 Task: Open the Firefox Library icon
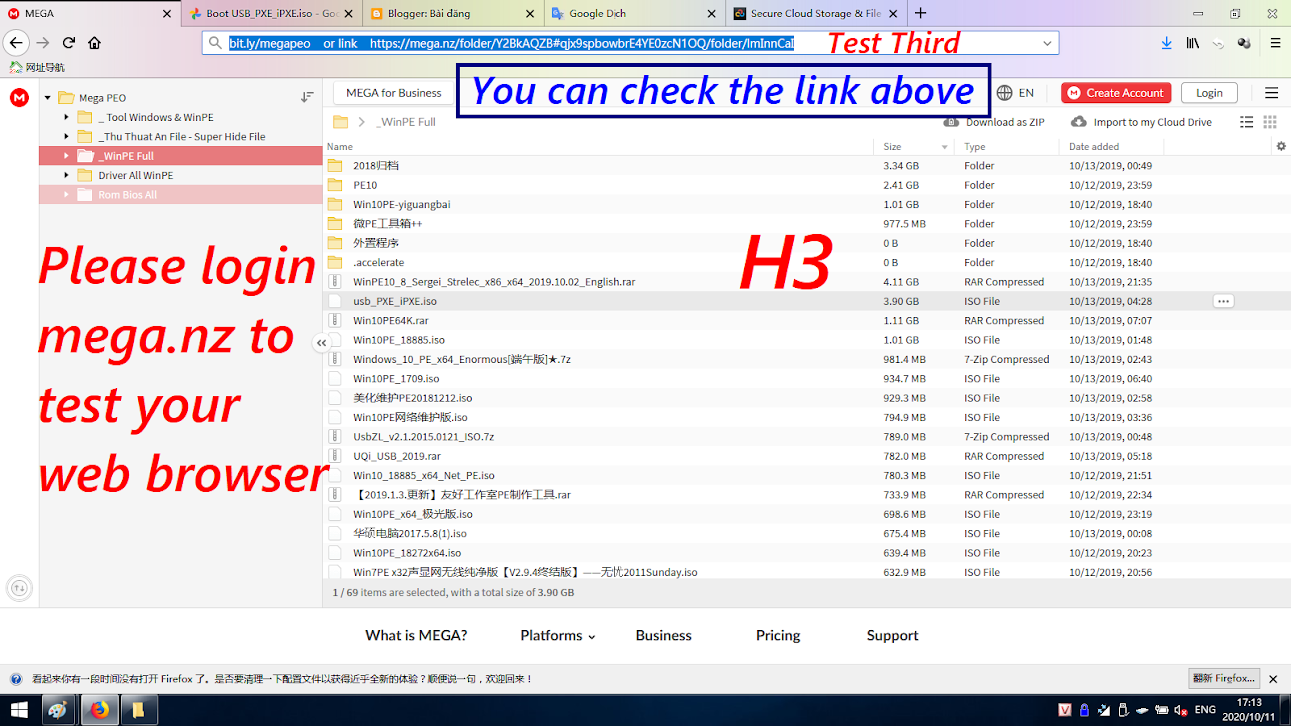pyautogui.click(x=1193, y=43)
